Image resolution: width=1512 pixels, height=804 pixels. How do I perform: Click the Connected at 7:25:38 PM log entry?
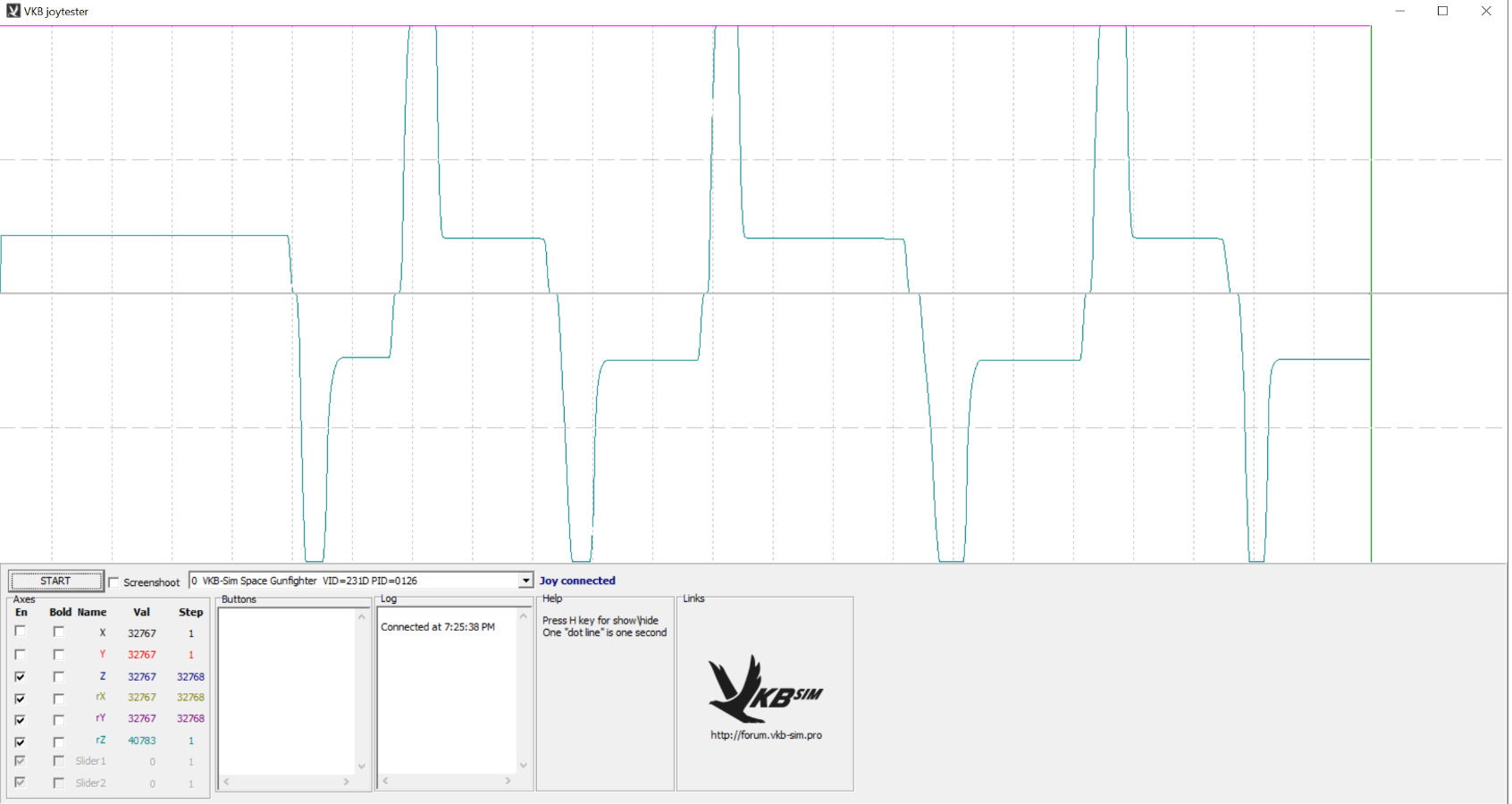437,627
